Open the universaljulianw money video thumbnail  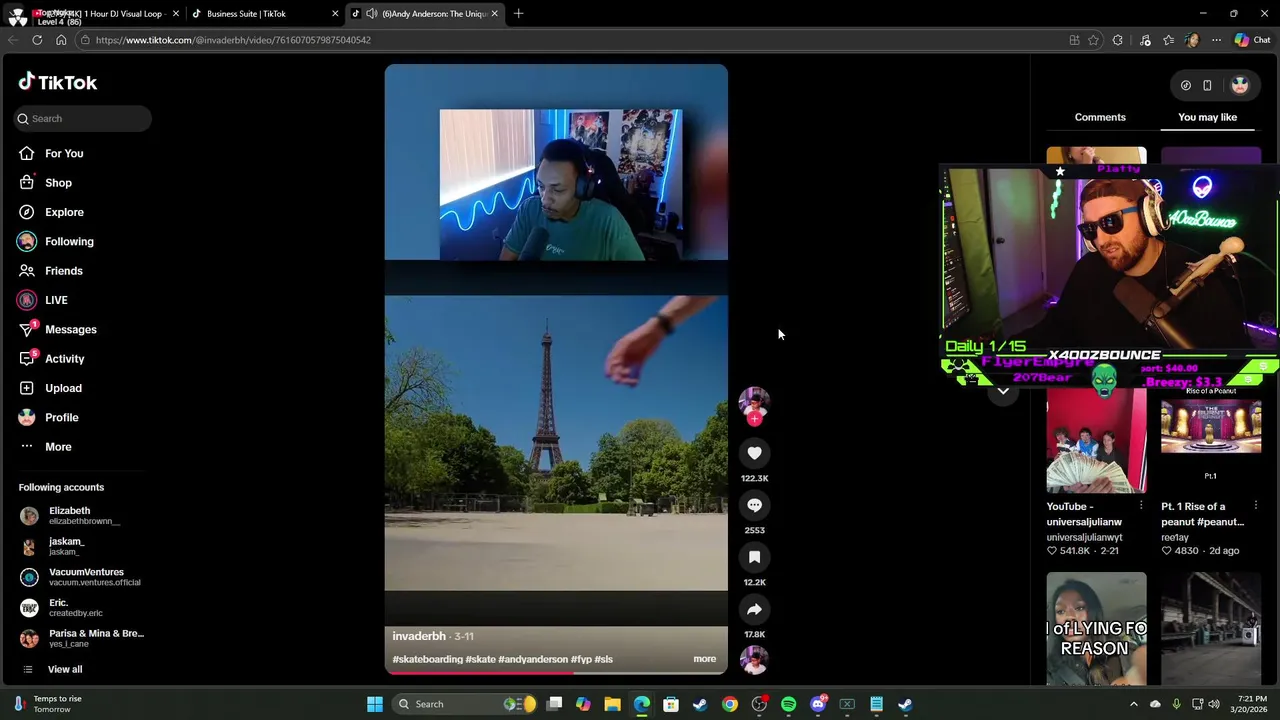point(1096,440)
